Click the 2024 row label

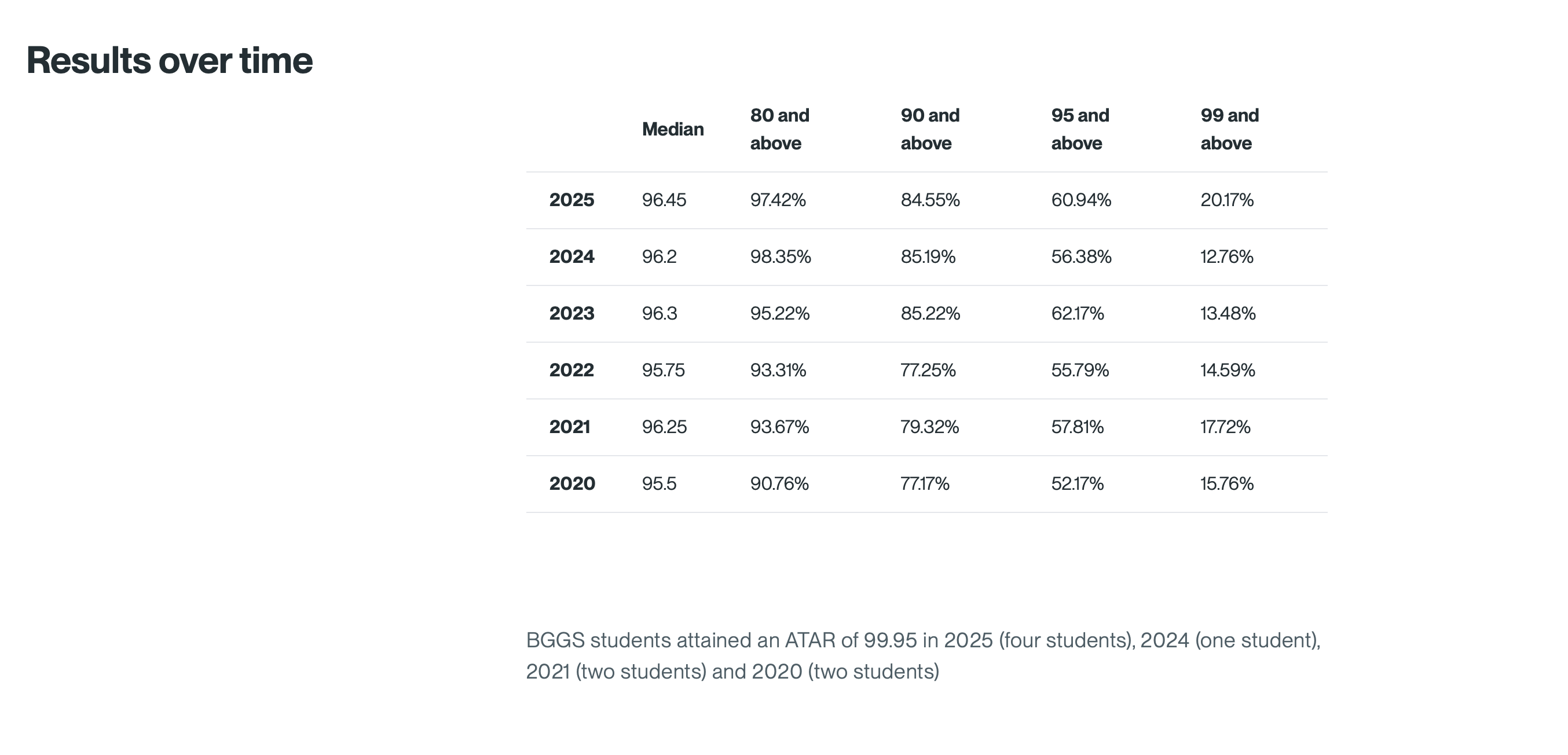(571, 256)
